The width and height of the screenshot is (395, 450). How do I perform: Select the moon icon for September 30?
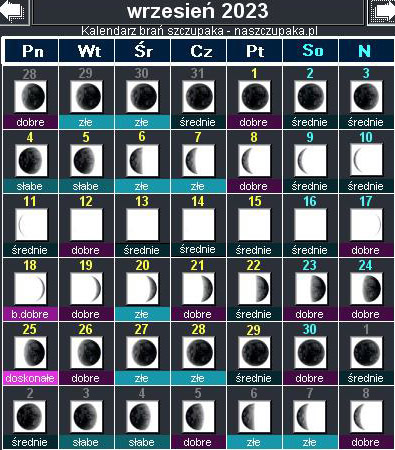tap(310, 353)
